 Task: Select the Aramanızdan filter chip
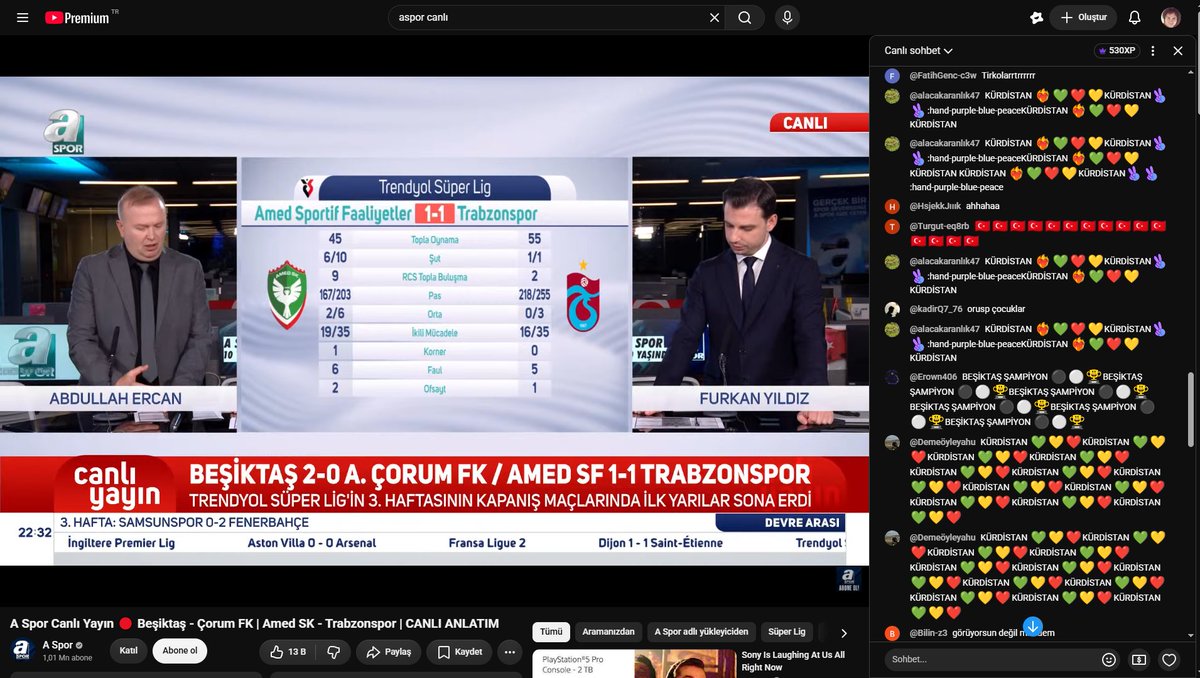tap(608, 632)
